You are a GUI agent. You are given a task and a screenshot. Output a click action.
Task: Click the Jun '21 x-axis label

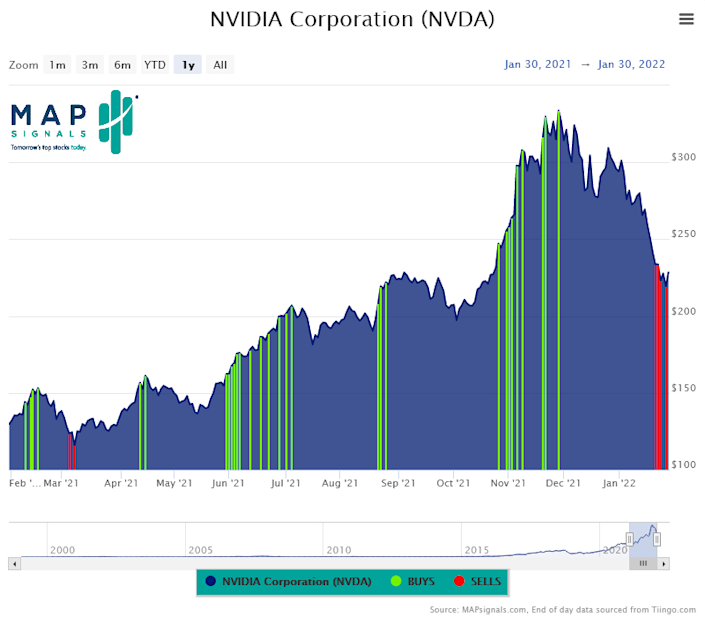coord(228,483)
